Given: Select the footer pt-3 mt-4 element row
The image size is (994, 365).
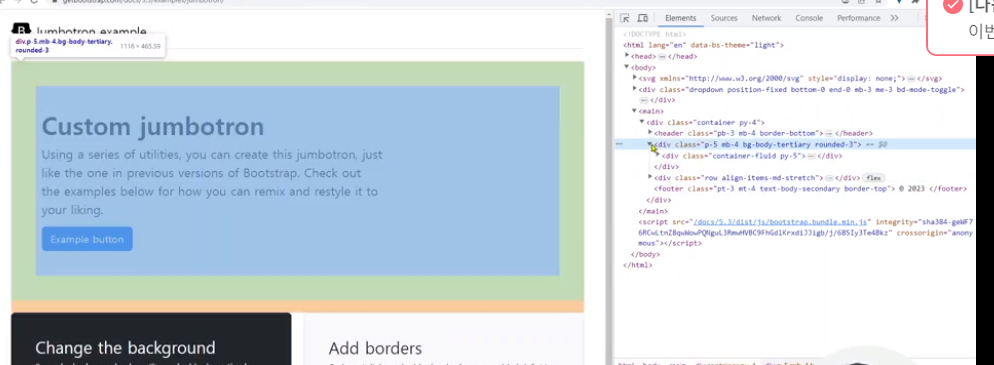Looking at the screenshot, I should pos(810,189).
